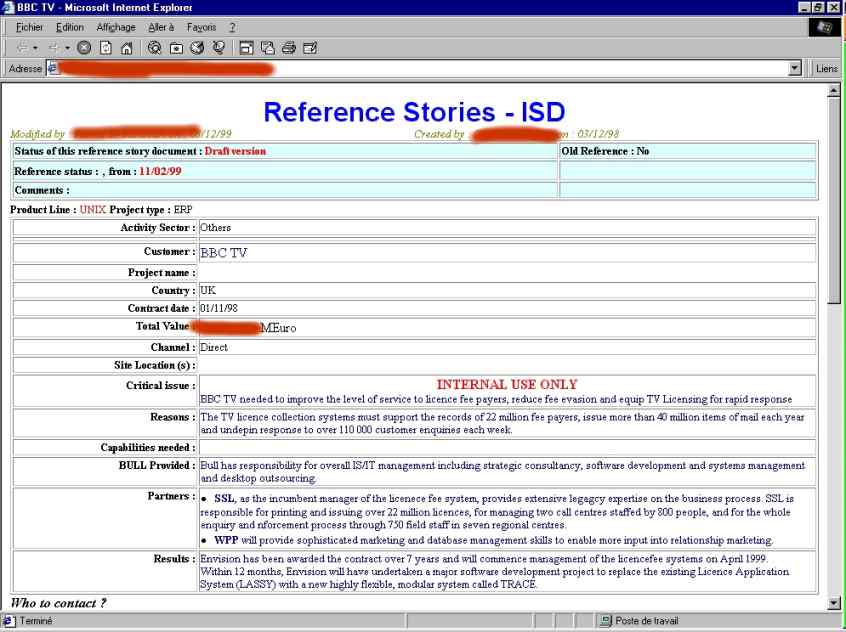Viewport: 846px width, 632px height.
Task: Open the Back history dropdown arrow
Action: (35, 48)
